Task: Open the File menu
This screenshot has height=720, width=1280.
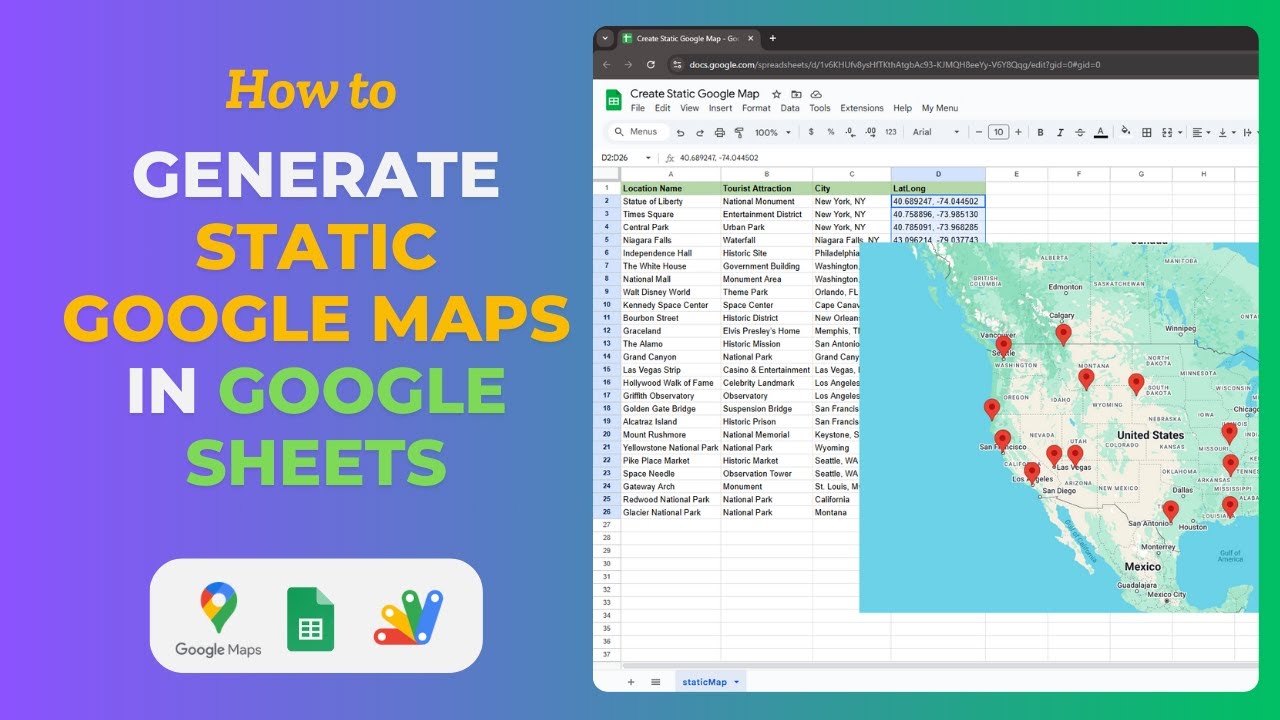Action: click(x=638, y=108)
